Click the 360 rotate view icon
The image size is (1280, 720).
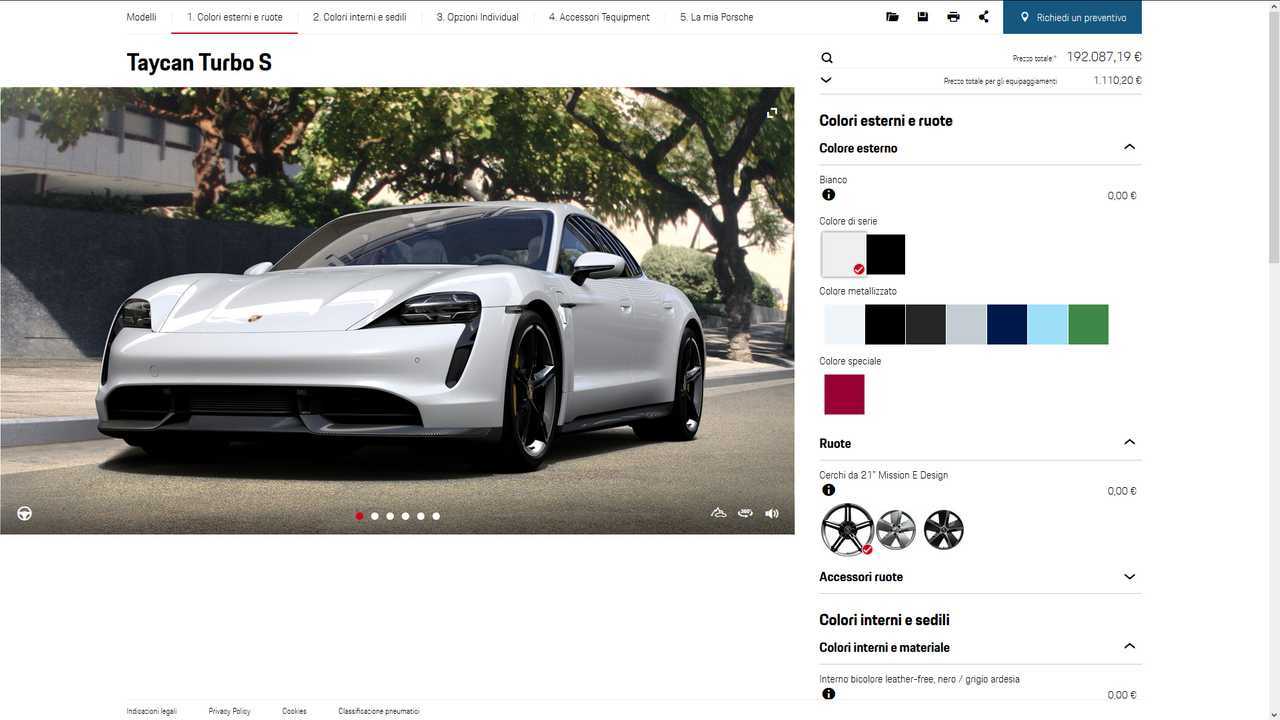coord(745,513)
